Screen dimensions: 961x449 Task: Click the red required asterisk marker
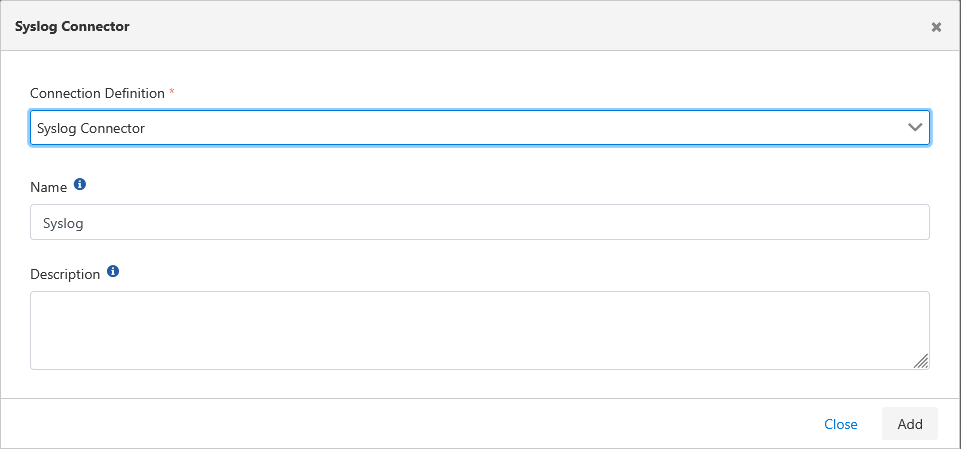pos(171,92)
